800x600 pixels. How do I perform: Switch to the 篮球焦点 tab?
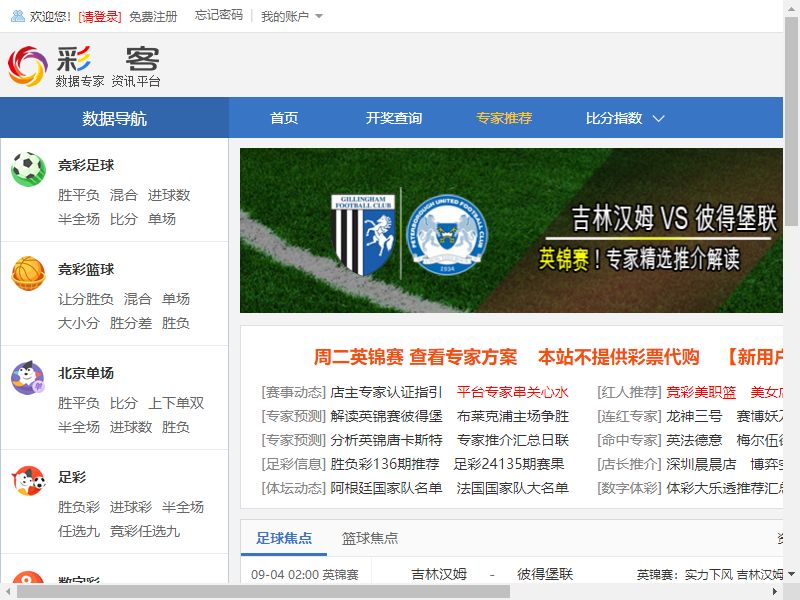[x=370, y=538]
